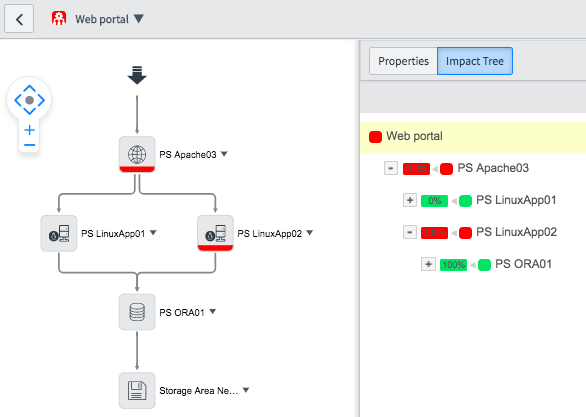Screen dimensions: 586x417
Task: Select the PS Apache03 globe node icon
Action: (137, 154)
